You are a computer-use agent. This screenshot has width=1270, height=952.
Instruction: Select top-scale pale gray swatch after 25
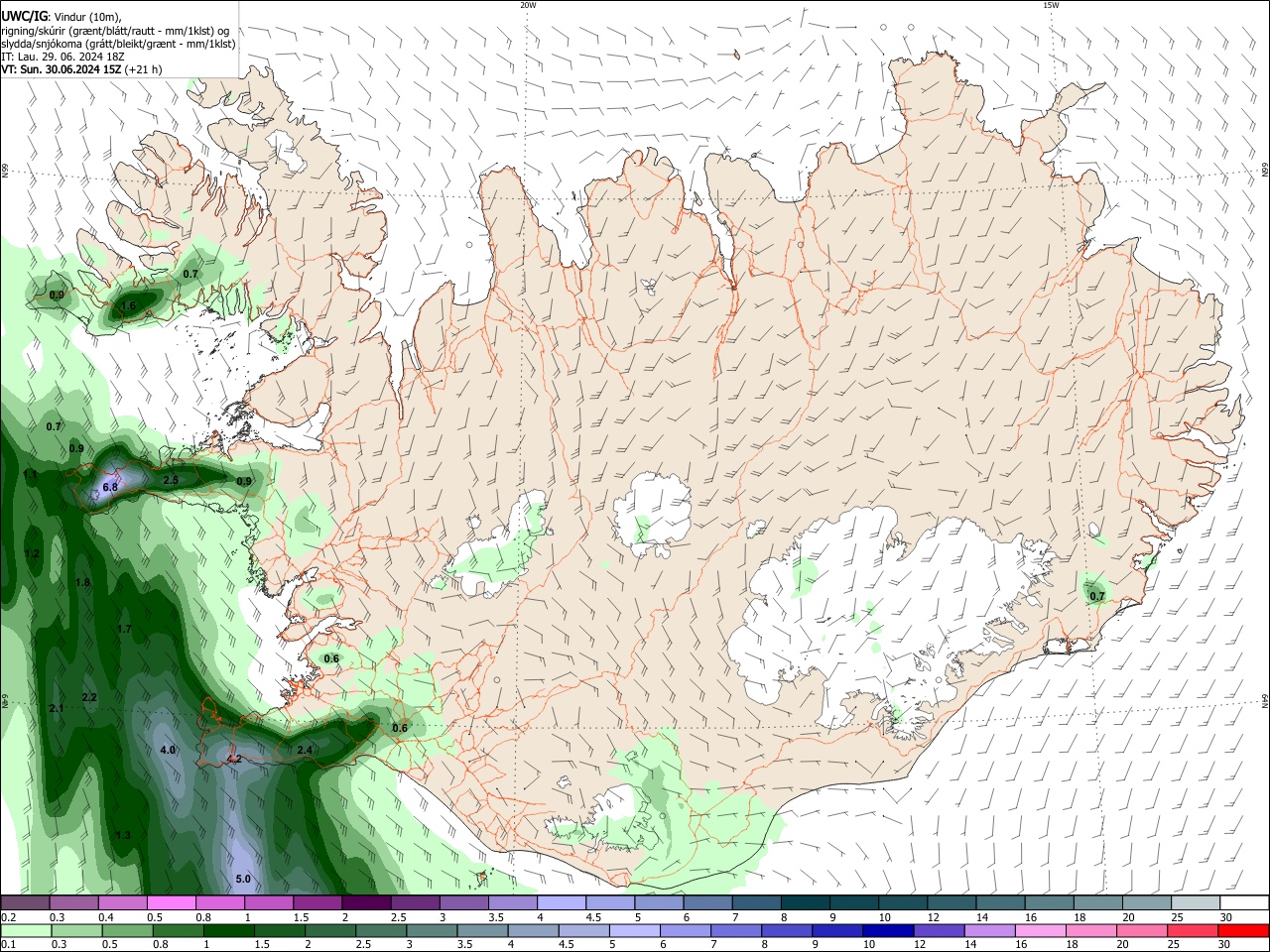1194,902
